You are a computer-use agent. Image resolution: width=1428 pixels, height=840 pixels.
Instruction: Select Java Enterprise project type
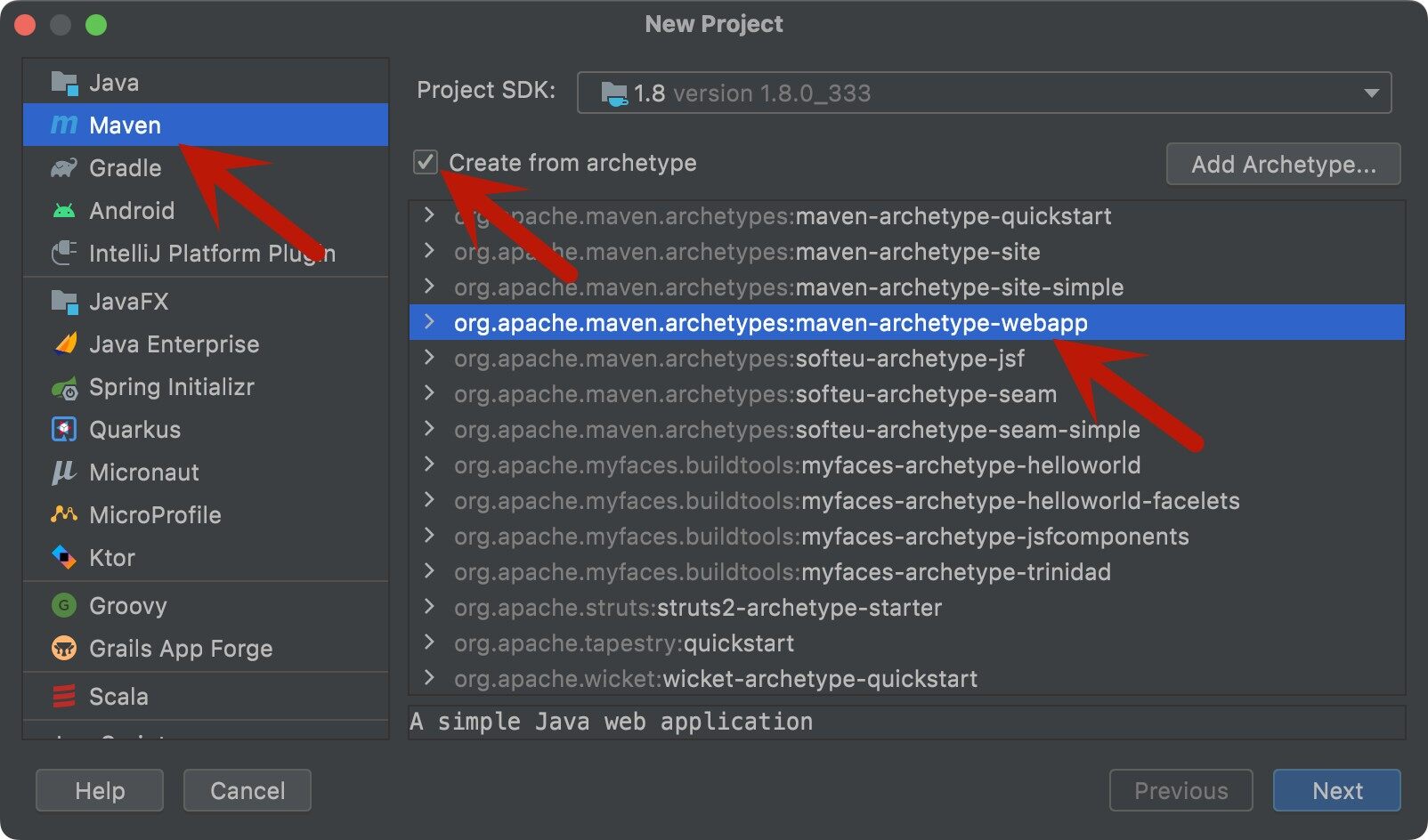pyautogui.click(x=174, y=344)
